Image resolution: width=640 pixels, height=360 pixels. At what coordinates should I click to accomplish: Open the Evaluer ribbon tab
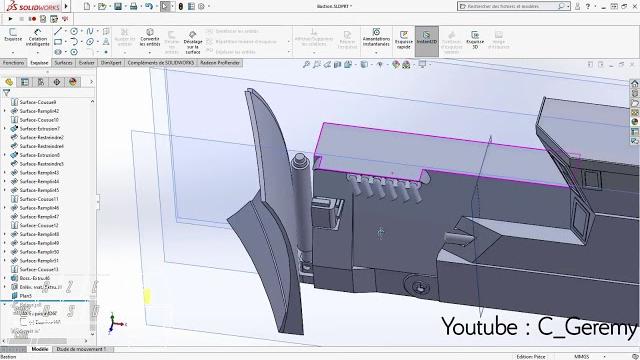(x=87, y=63)
